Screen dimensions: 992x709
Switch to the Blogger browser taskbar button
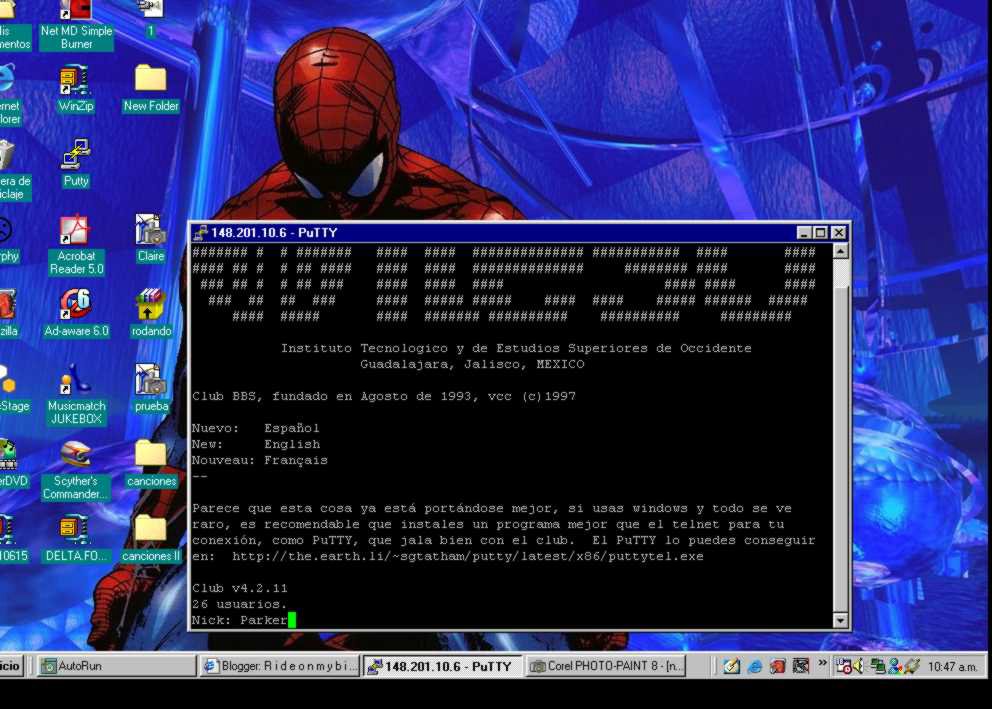(280, 666)
